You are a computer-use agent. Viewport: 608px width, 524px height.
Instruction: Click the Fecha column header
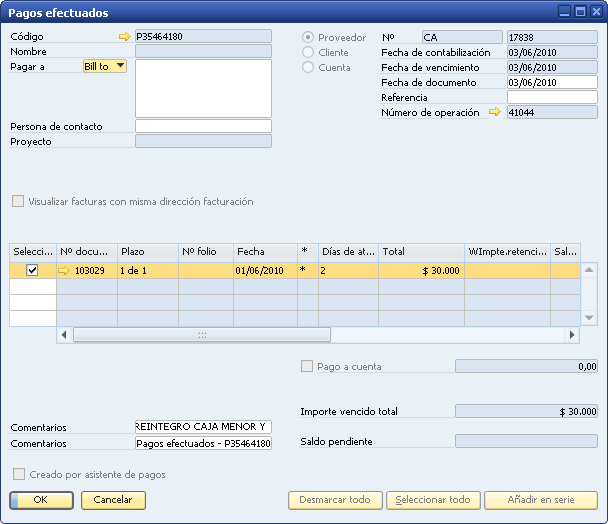tap(264, 251)
